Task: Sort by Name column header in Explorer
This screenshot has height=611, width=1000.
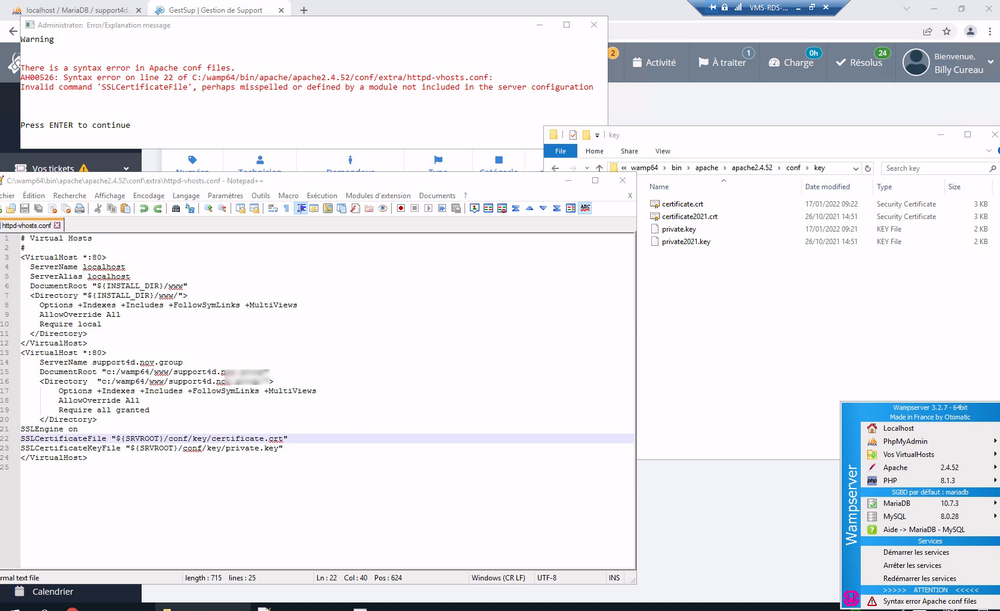Action: [659, 187]
